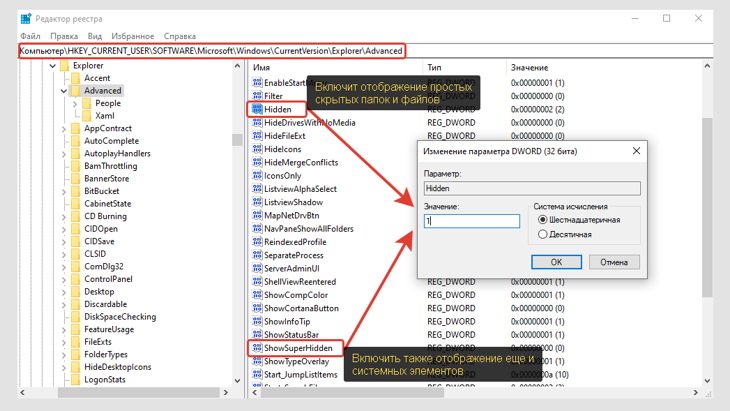Select the Десятичная radio button

click(542, 234)
